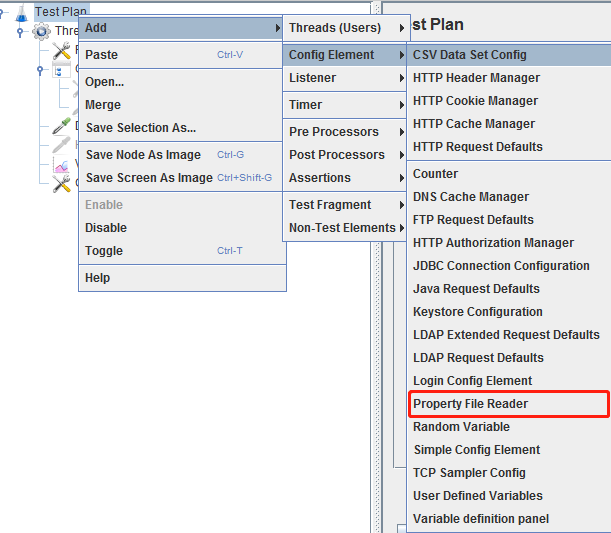Expand Config Element submenu
The width and height of the screenshot is (611, 533).
pyautogui.click(x=344, y=55)
